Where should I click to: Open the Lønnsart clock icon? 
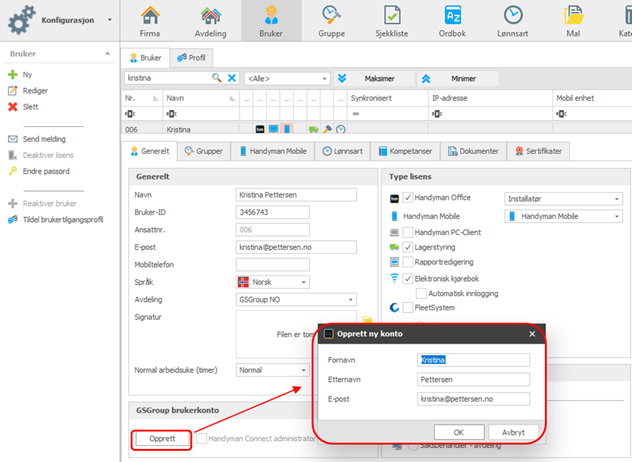coord(513,15)
